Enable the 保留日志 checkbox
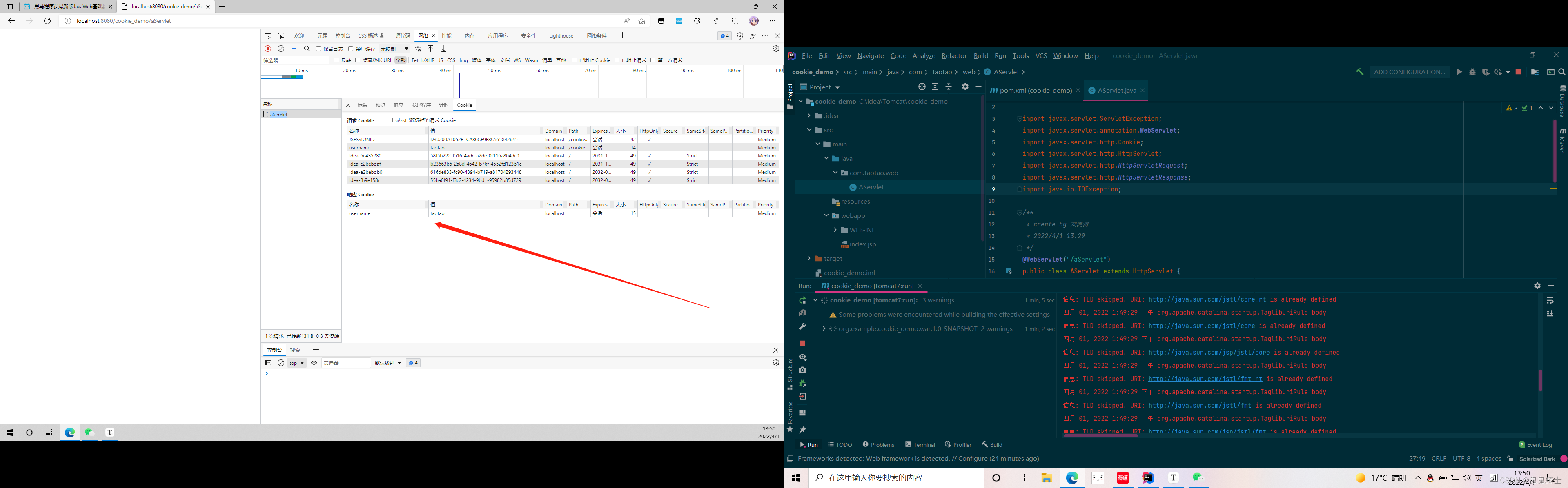The image size is (1568, 488). (318, 49)
